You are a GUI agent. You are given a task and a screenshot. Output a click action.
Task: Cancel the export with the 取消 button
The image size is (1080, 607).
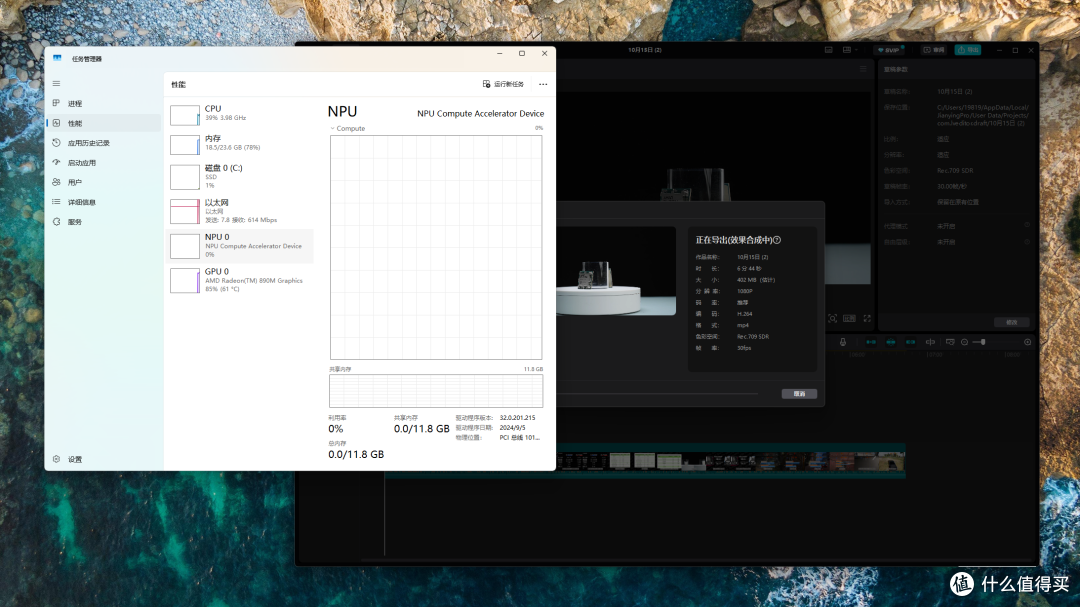(798, 394)
